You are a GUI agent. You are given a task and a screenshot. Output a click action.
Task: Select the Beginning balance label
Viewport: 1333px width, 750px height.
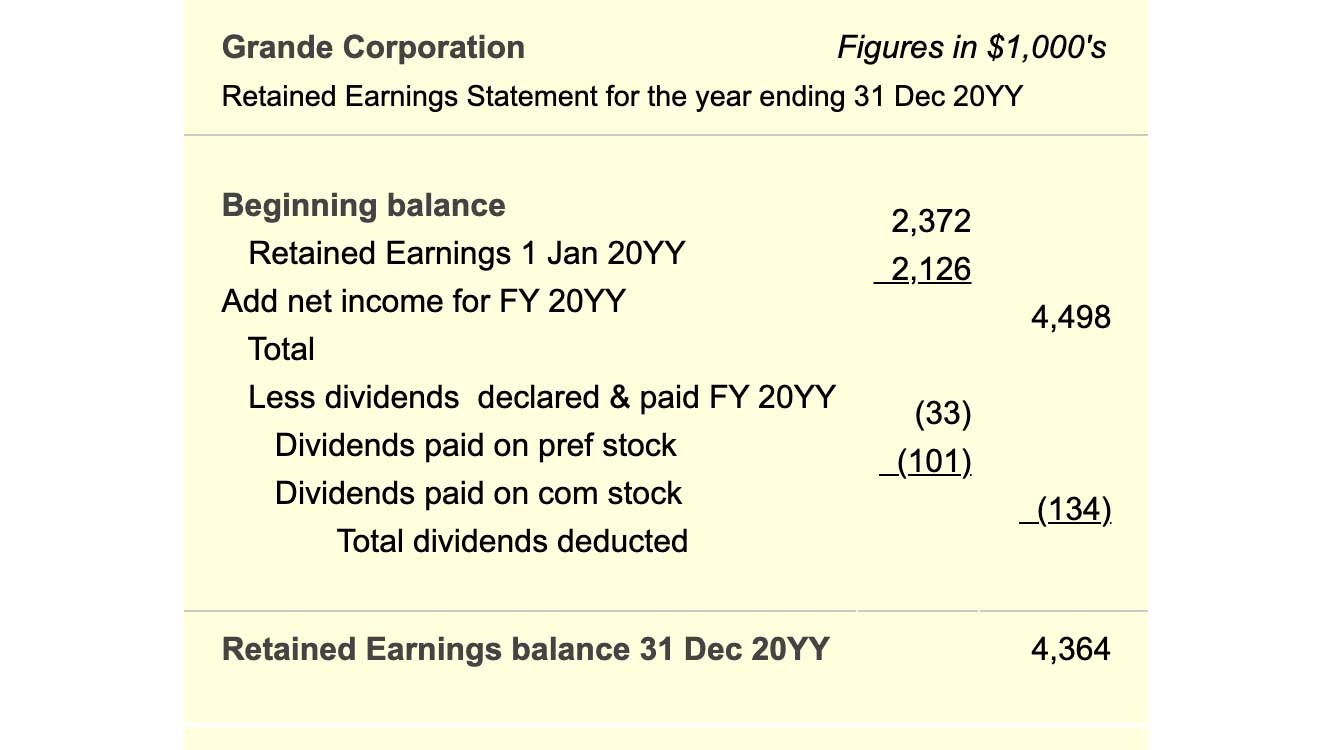click(x=364, y=206)
